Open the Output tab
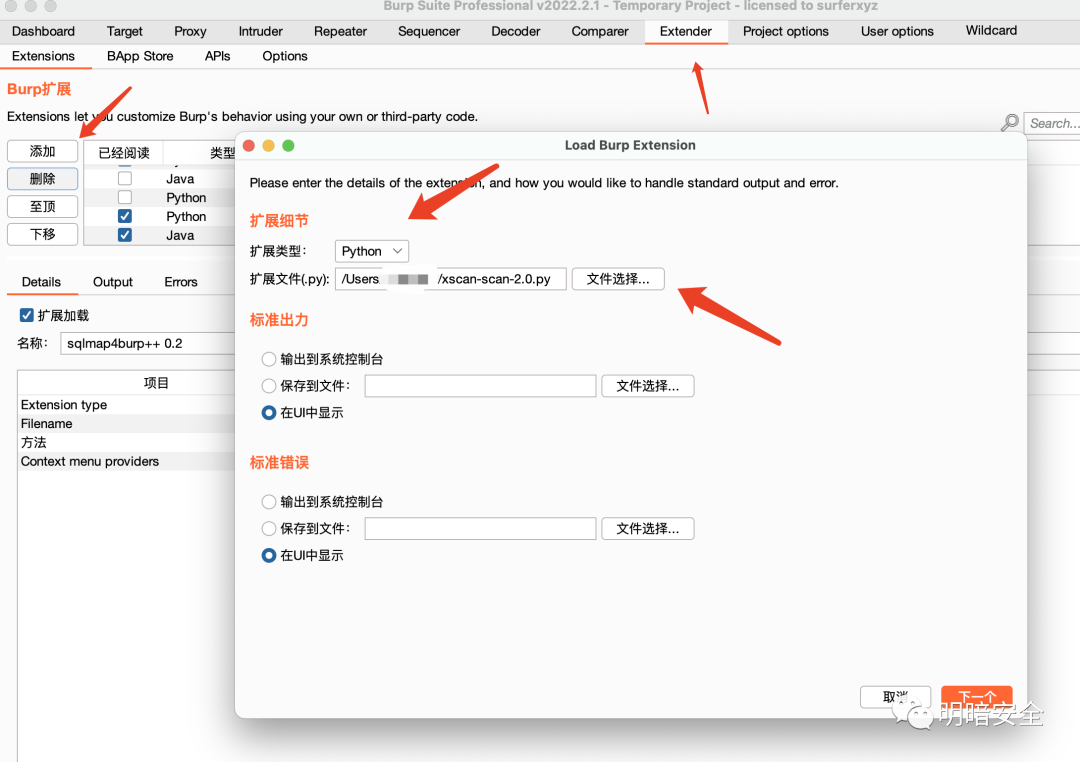 coord(112,282)
